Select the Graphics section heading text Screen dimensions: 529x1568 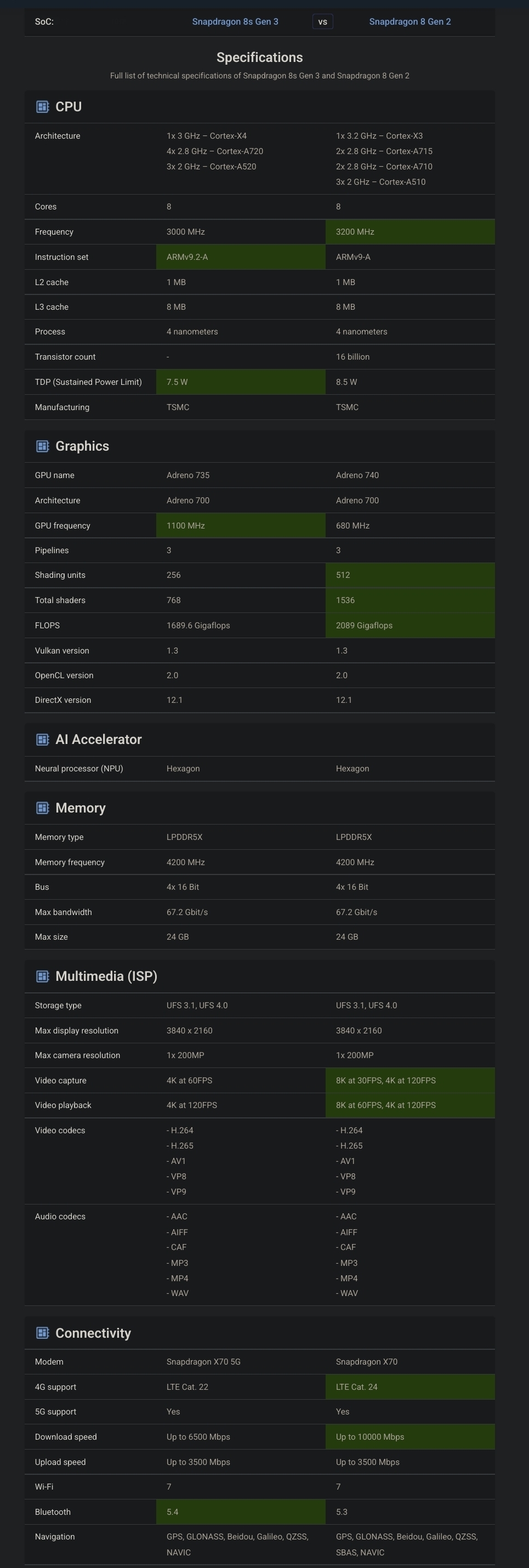[82, 446]
